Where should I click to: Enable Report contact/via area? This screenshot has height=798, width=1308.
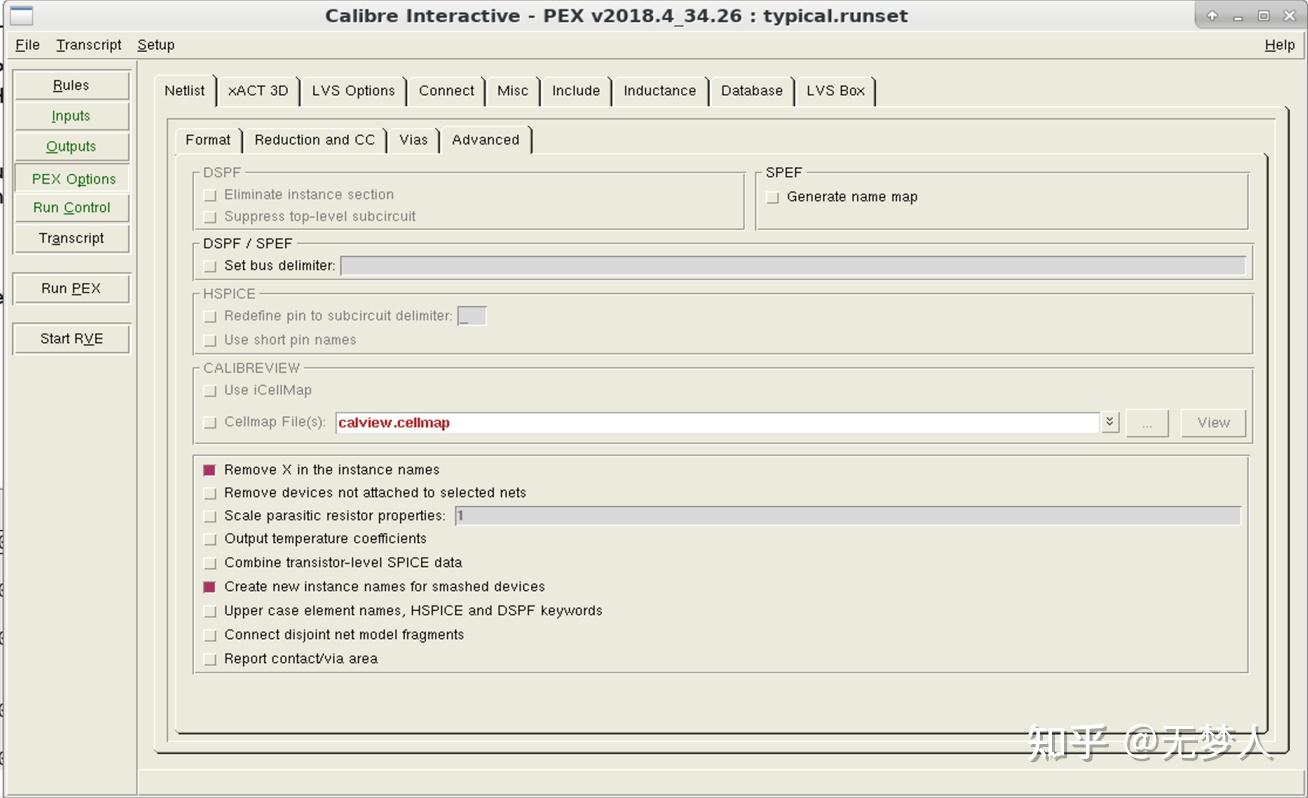pyautogui.click(x=209, y=659)
